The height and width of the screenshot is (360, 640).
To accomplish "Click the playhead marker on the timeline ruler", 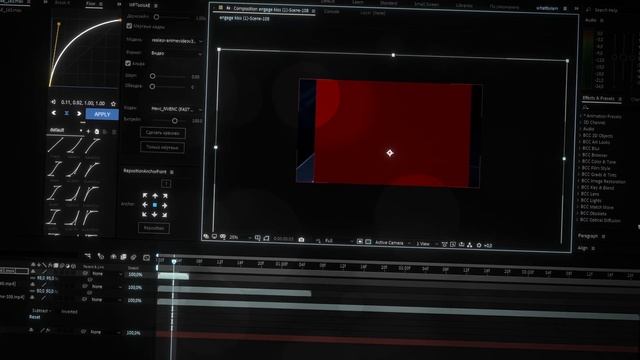I will click(174, 261).
